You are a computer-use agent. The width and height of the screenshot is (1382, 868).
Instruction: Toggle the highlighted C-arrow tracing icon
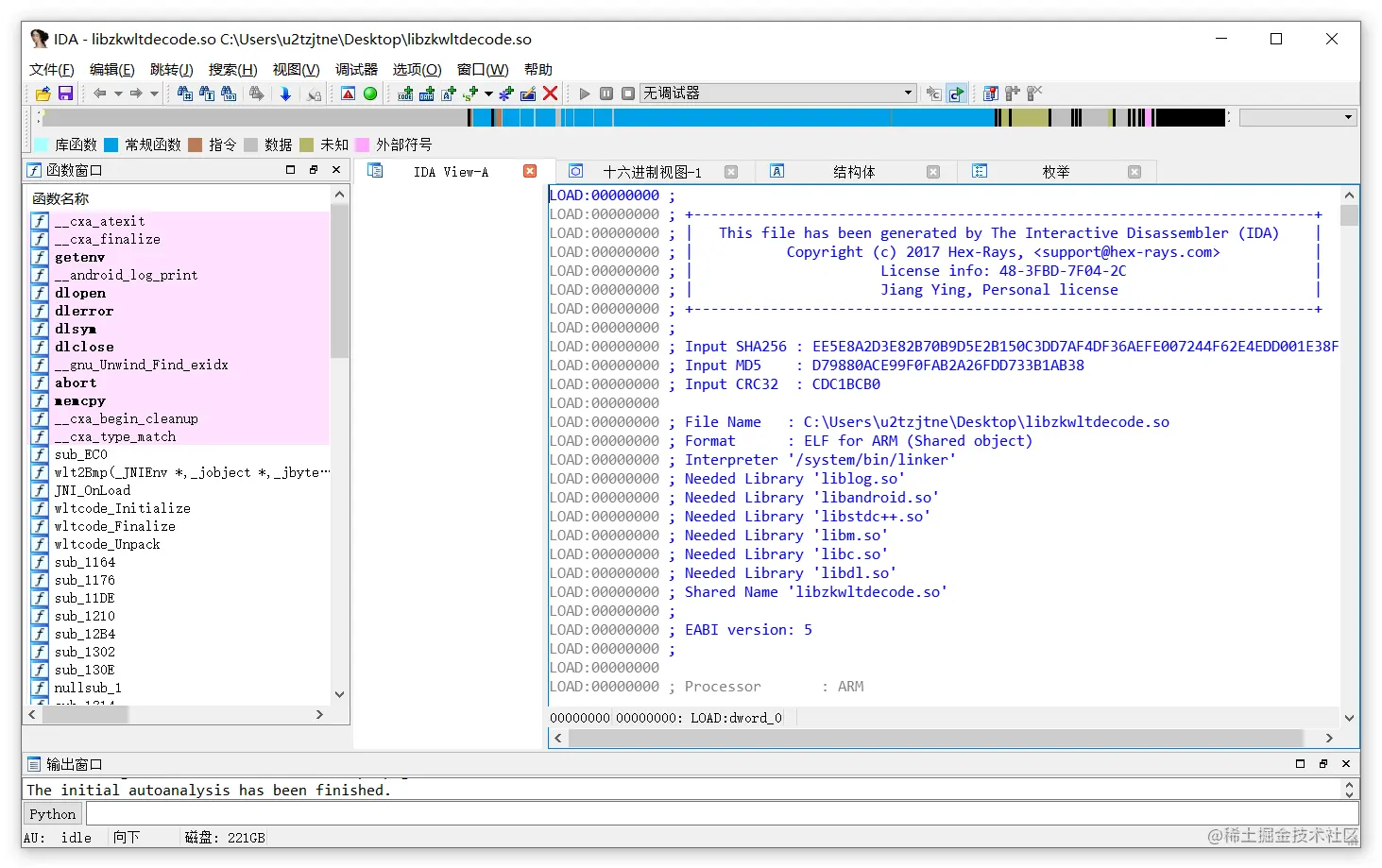[x=957, y=94]
